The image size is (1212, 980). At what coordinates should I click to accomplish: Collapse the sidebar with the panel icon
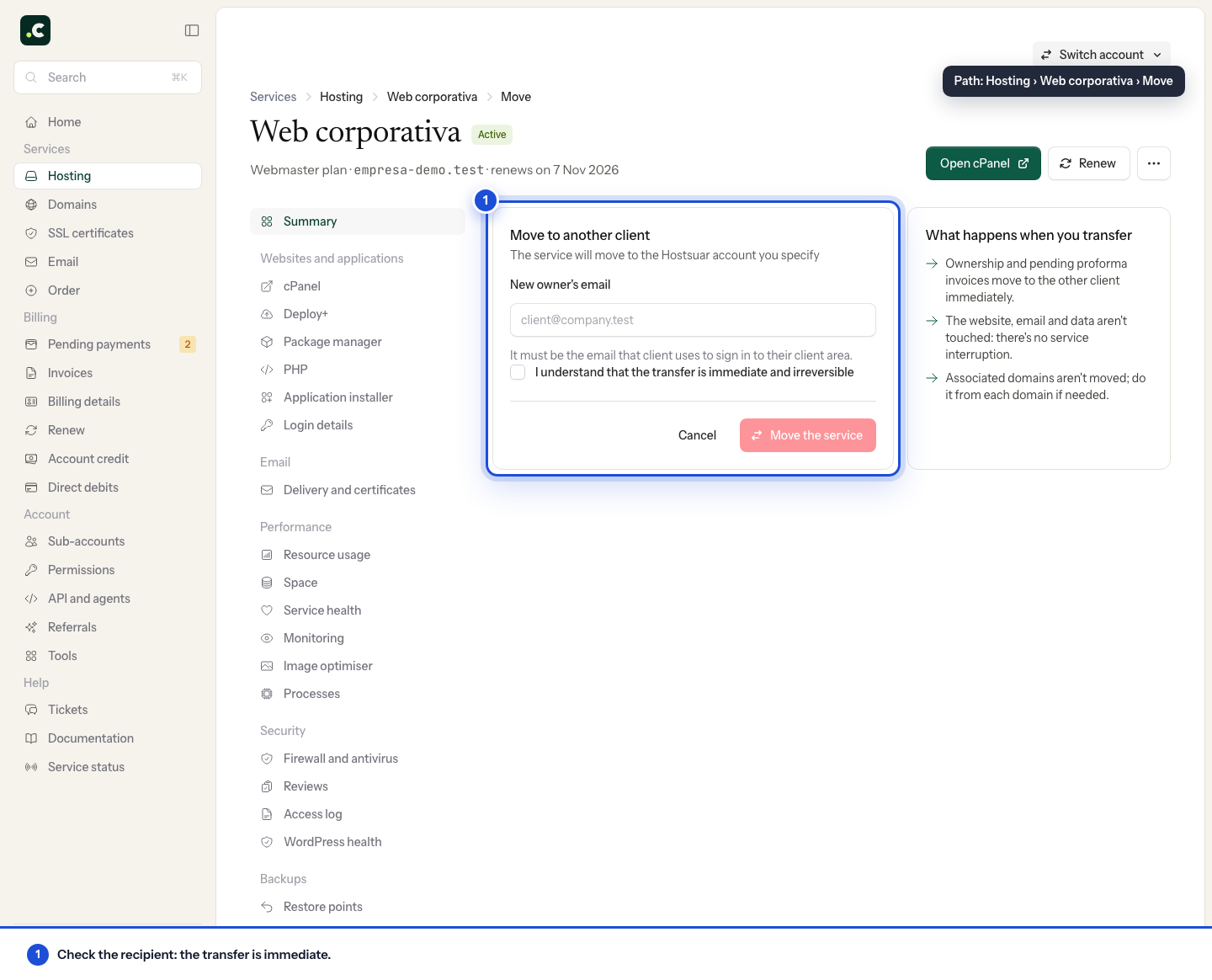[192, 30]
